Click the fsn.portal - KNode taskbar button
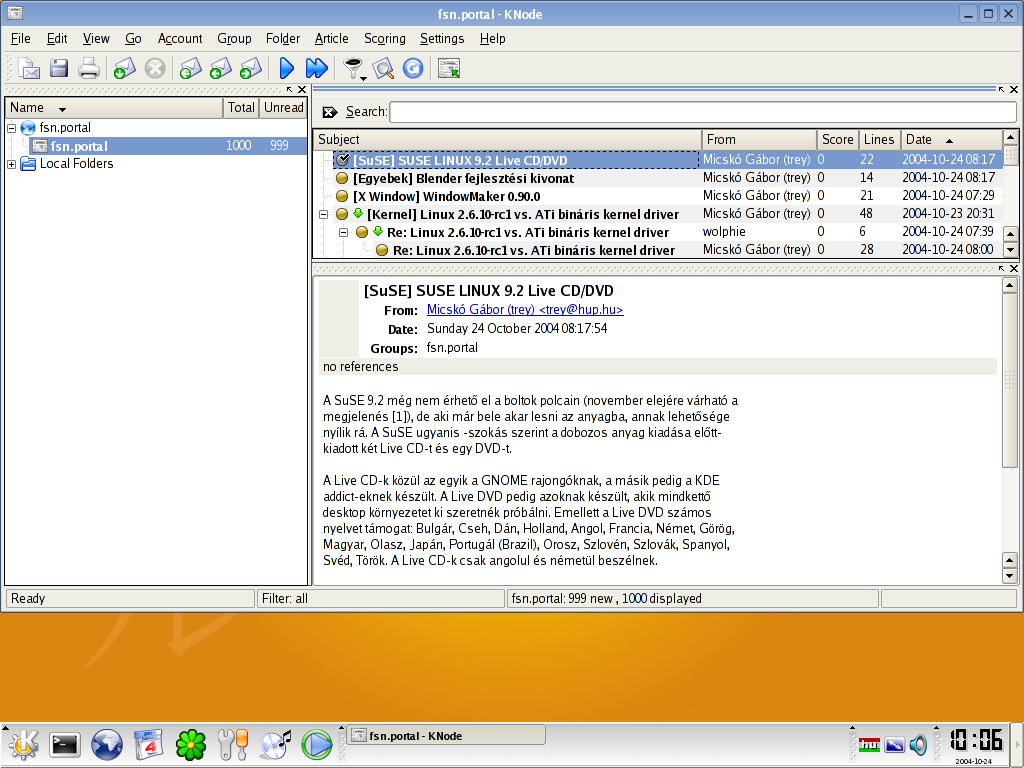 point(445,736)
